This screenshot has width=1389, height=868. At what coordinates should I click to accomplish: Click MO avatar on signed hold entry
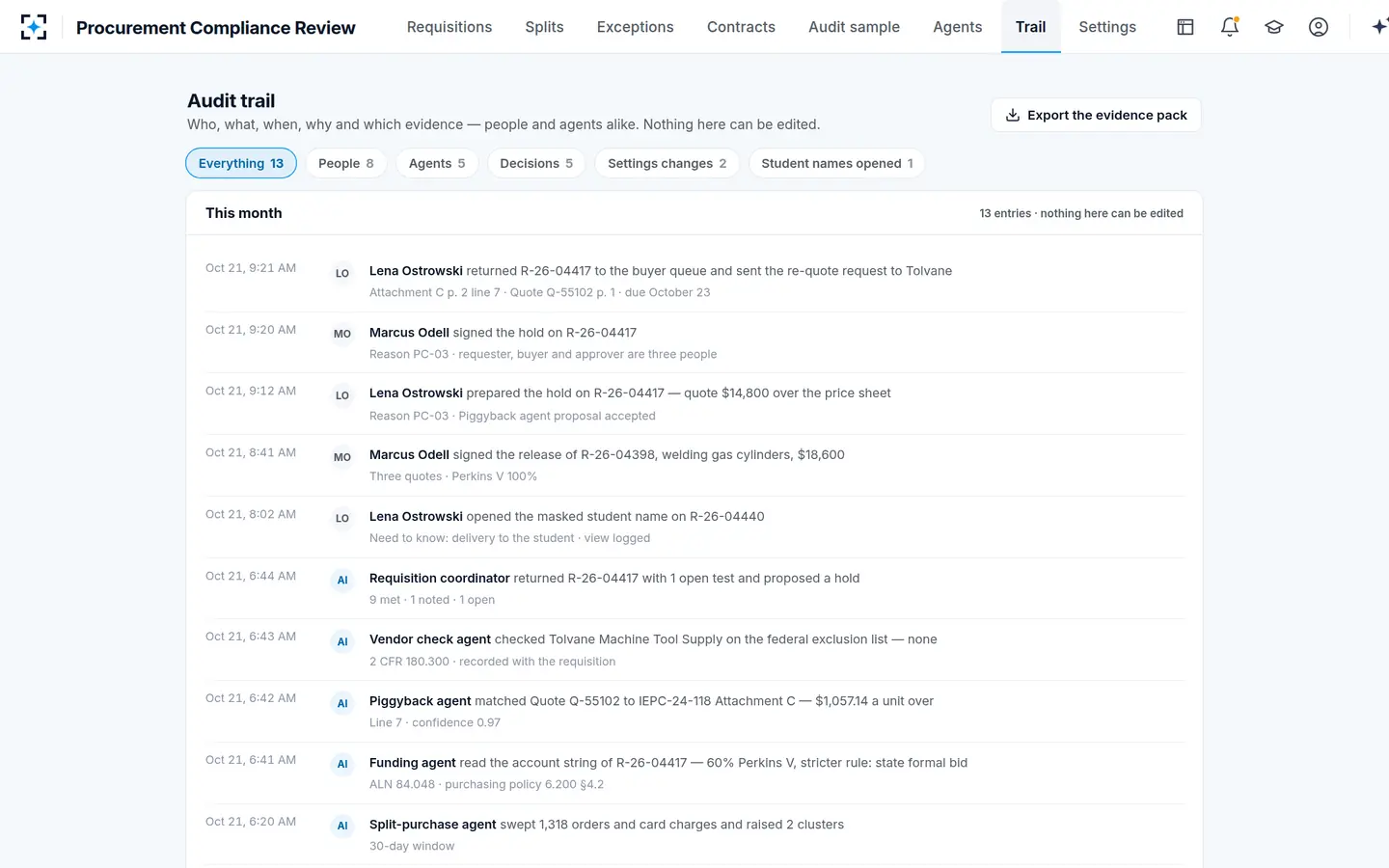(342, 334)
